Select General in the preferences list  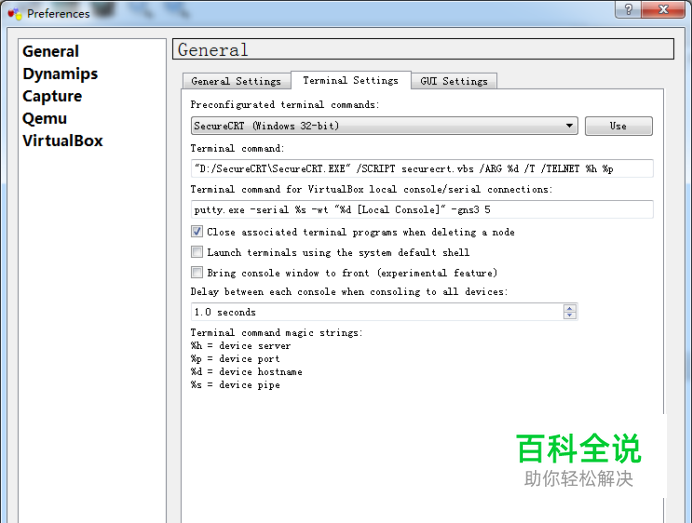coord(51,51)
